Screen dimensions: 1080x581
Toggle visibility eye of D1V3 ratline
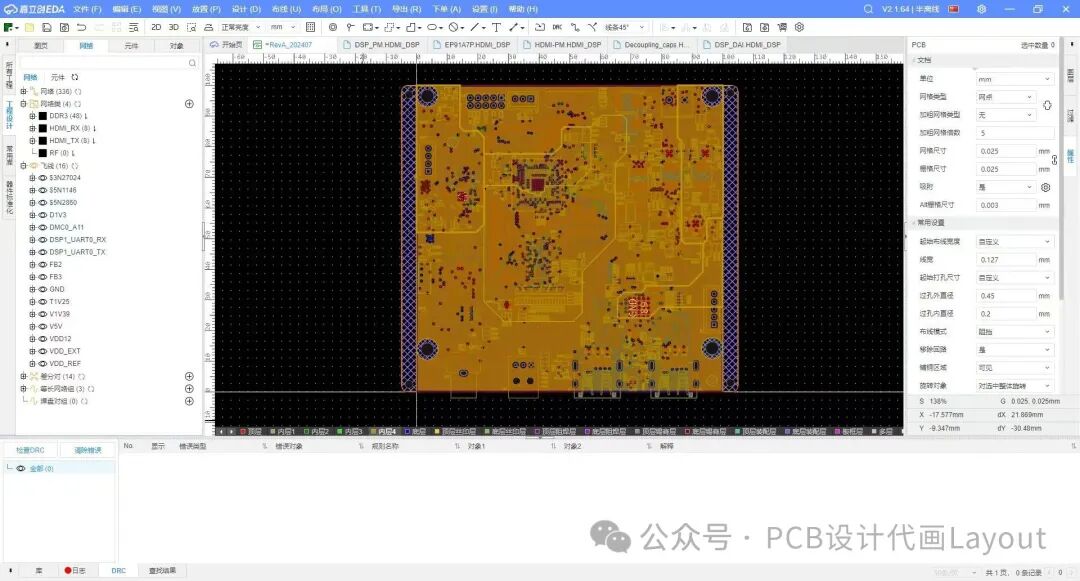point(43,215)
